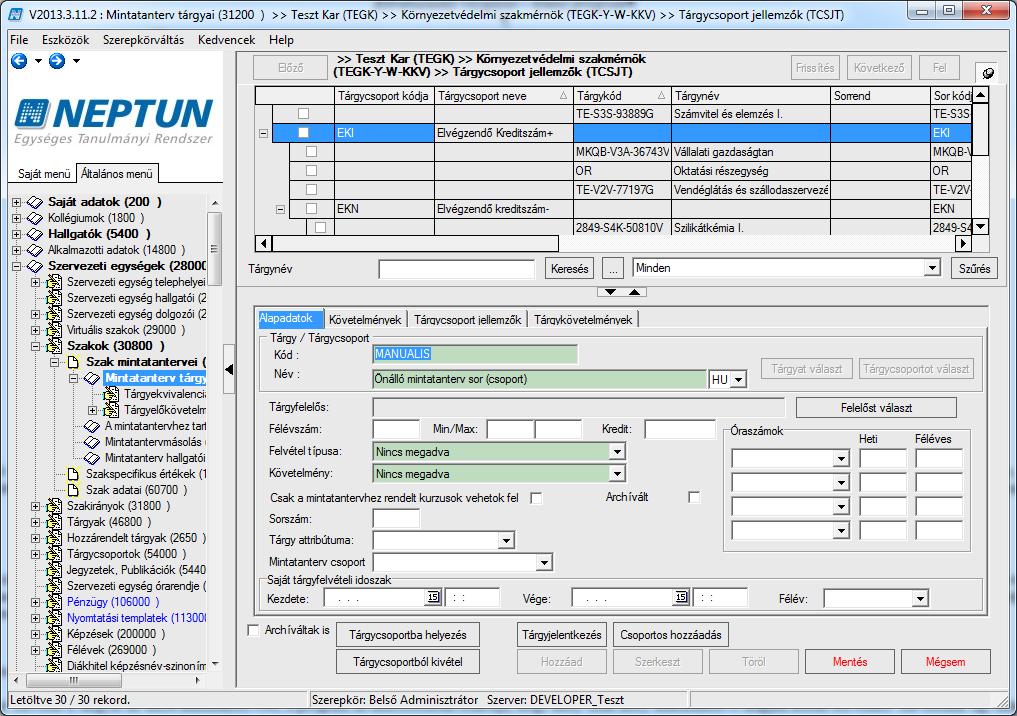Toggle the Archívált checkbox

click(x=694, y=497)
